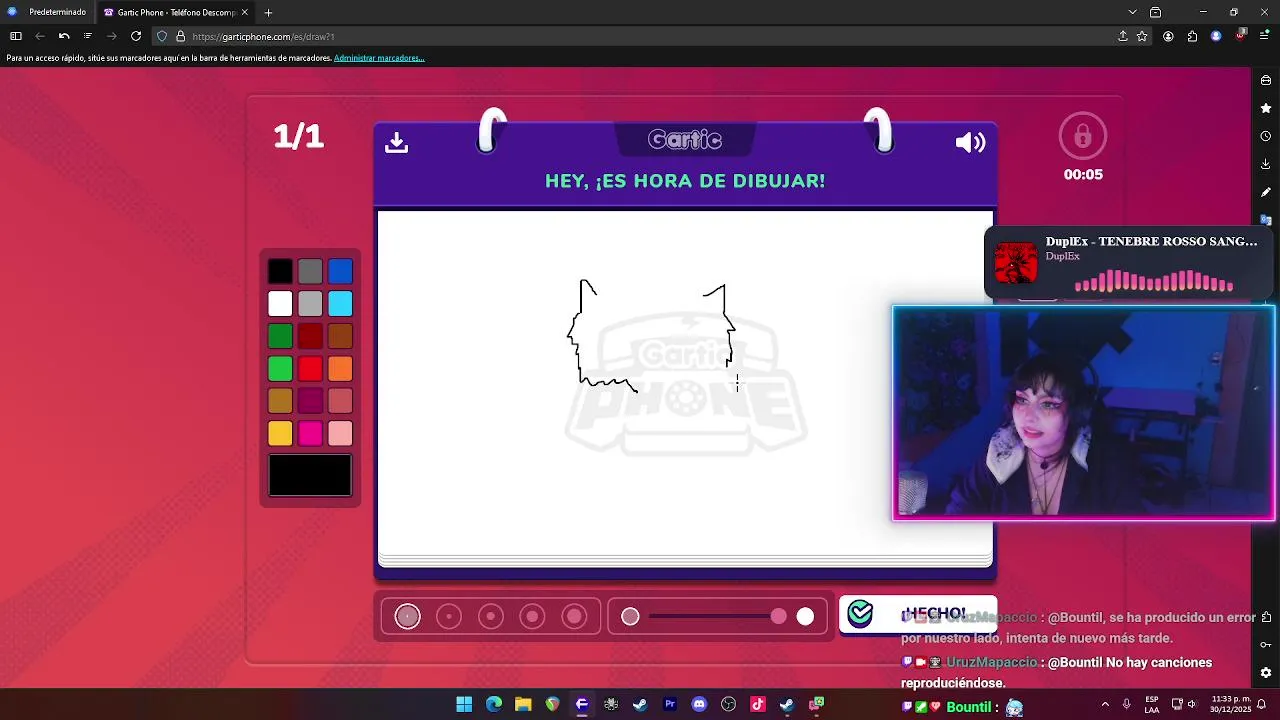
Task: Click the opacity slider handle
Action: 778,616
